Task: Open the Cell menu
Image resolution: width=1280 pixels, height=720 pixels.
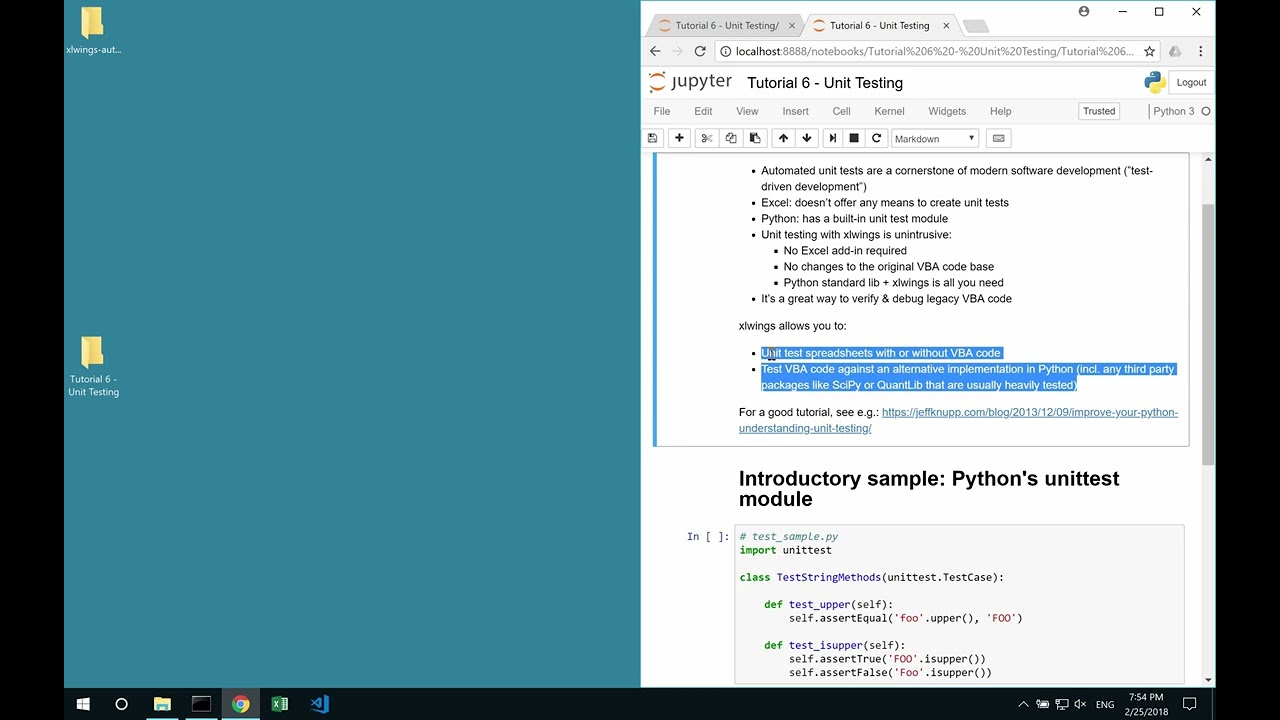Action: (x=841, y=111)
